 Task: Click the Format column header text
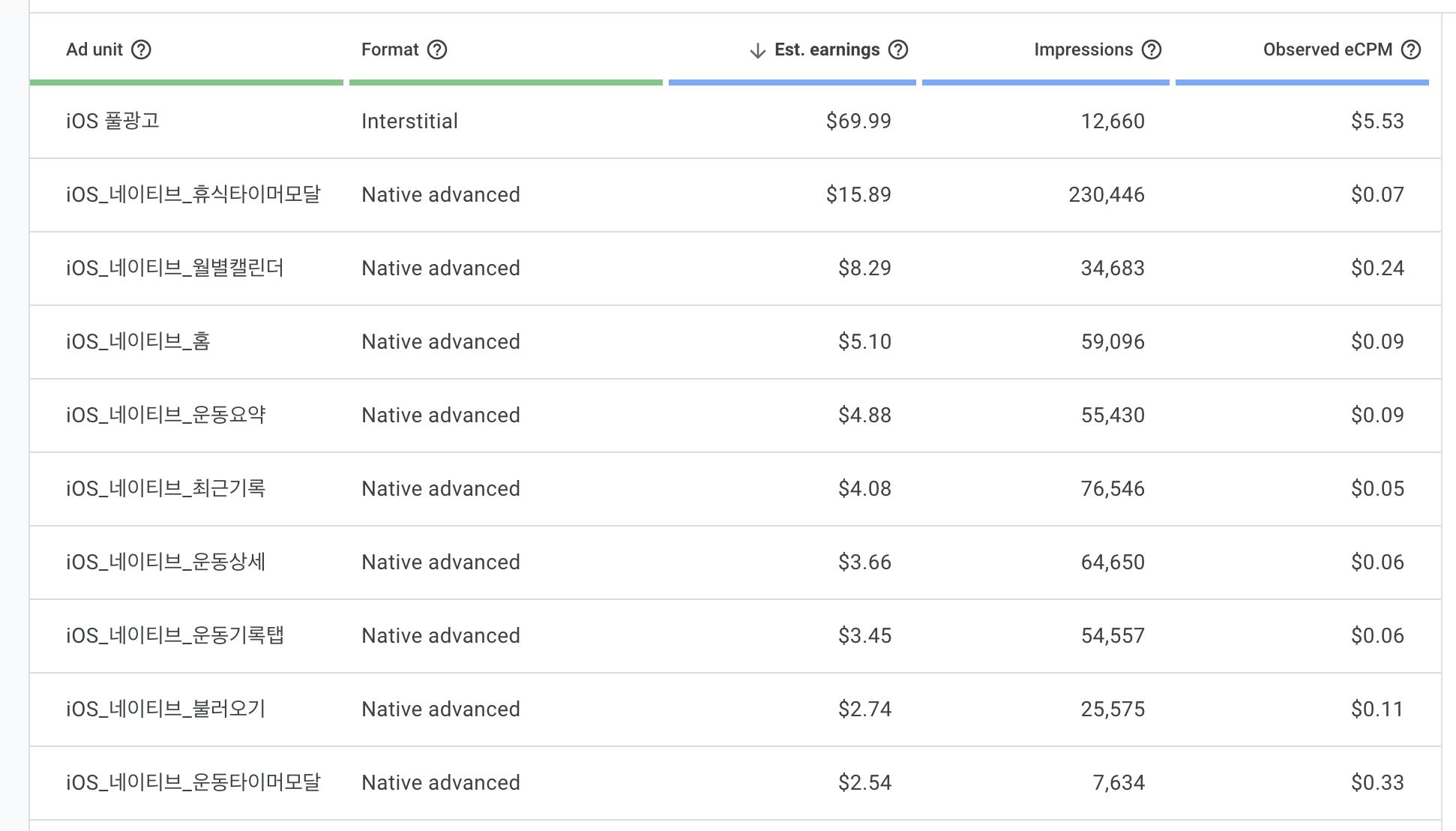[390, 49]
